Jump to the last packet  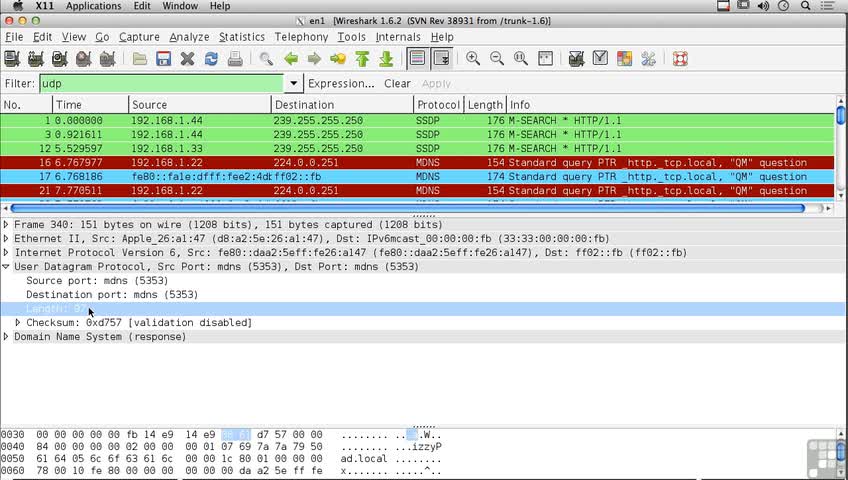[x=386, y=58]
